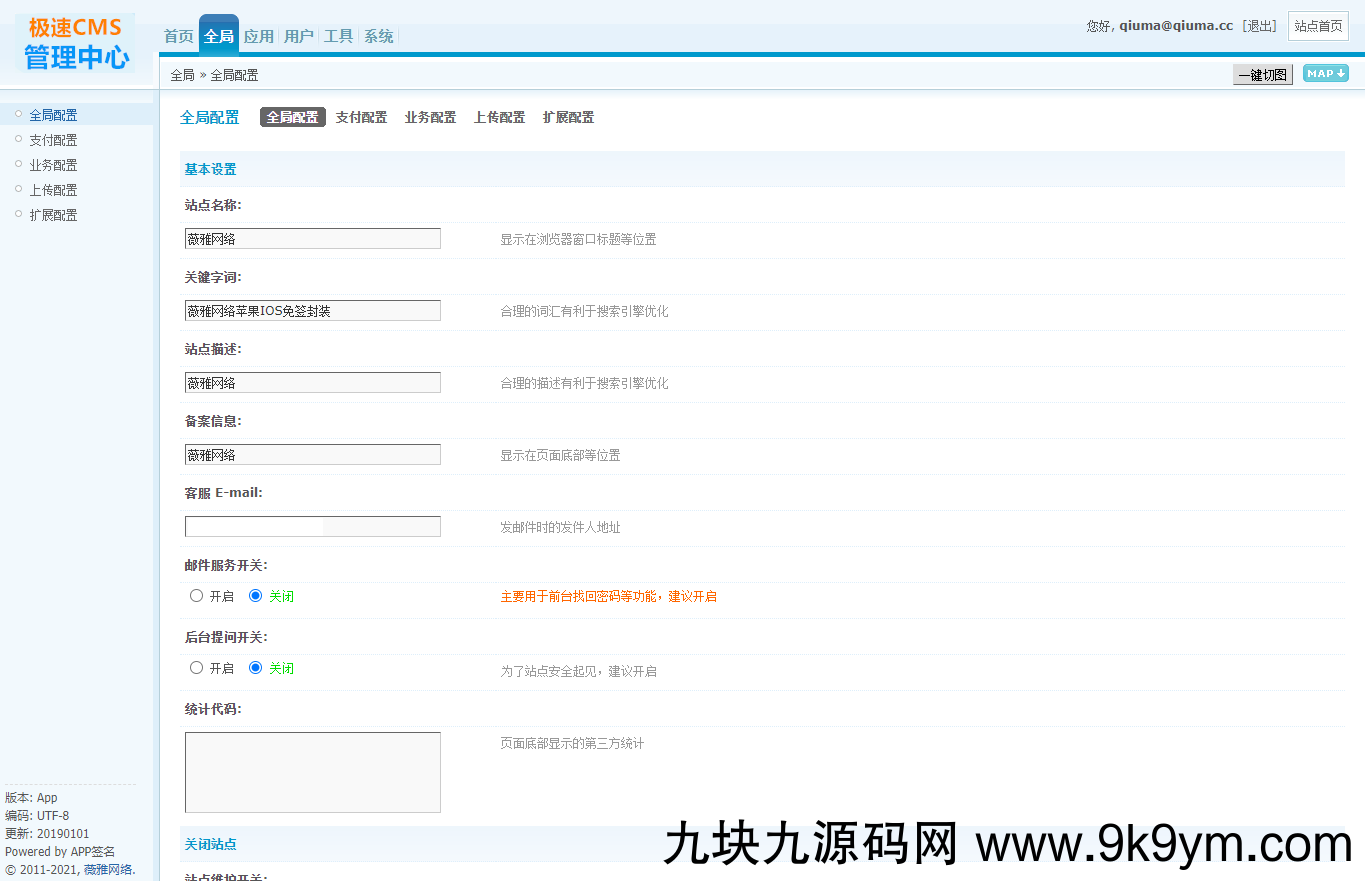1365x881 pixels.
Task: Open the 首页 top menu
Action: [178, 36]
